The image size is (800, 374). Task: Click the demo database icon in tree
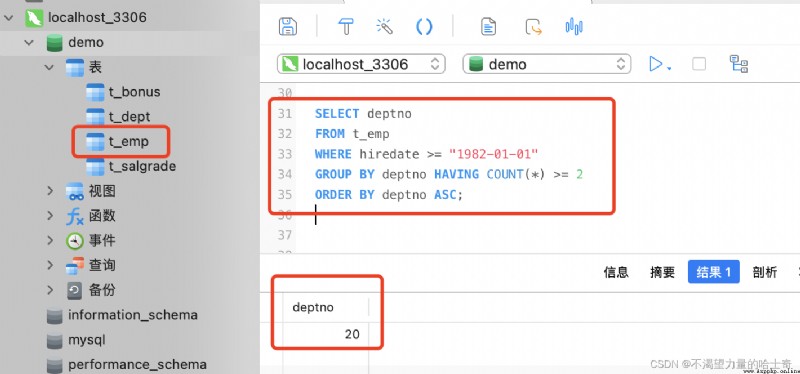click(x=54, y=42)
